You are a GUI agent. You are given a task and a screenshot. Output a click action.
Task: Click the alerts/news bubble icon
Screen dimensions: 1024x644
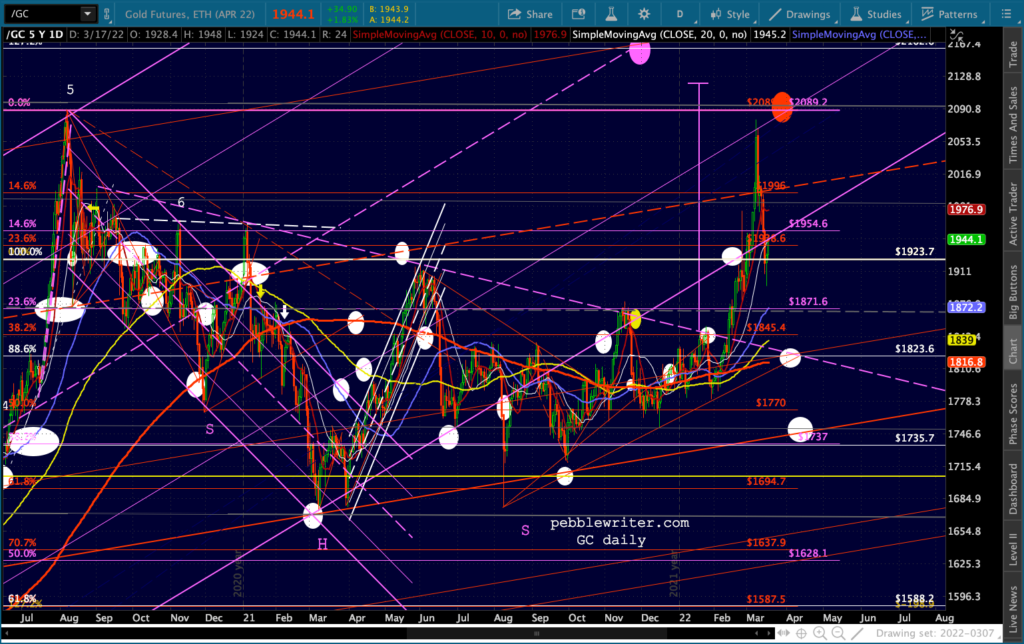click(578, 14)
